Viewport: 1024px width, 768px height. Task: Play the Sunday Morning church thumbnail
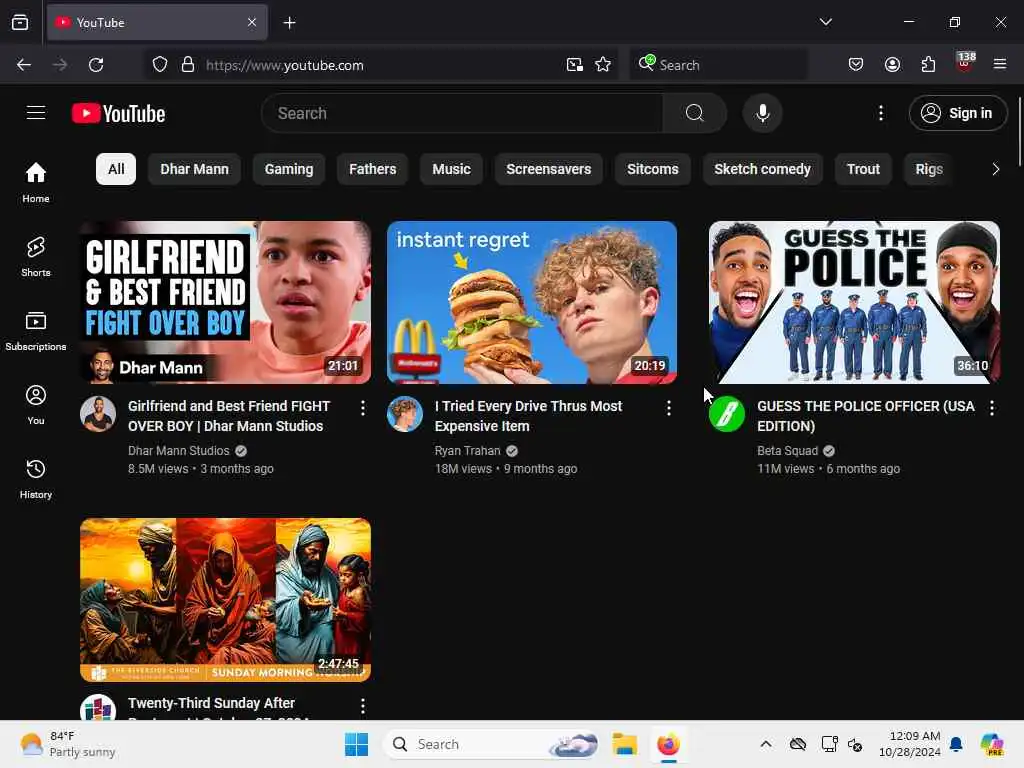(x=225, y=600)
